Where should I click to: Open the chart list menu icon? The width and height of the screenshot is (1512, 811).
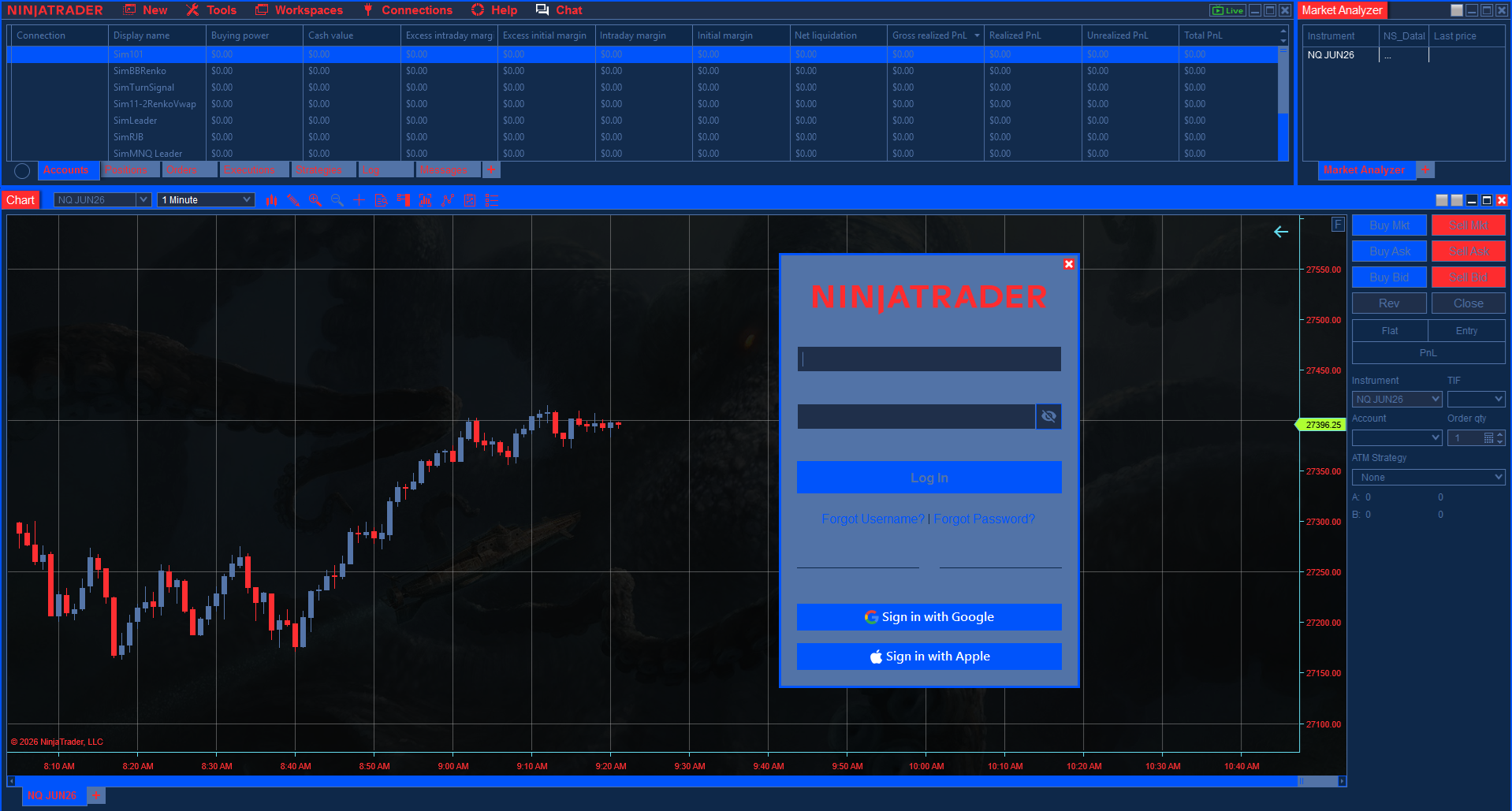pyautogui.click(x=492, y=200)
